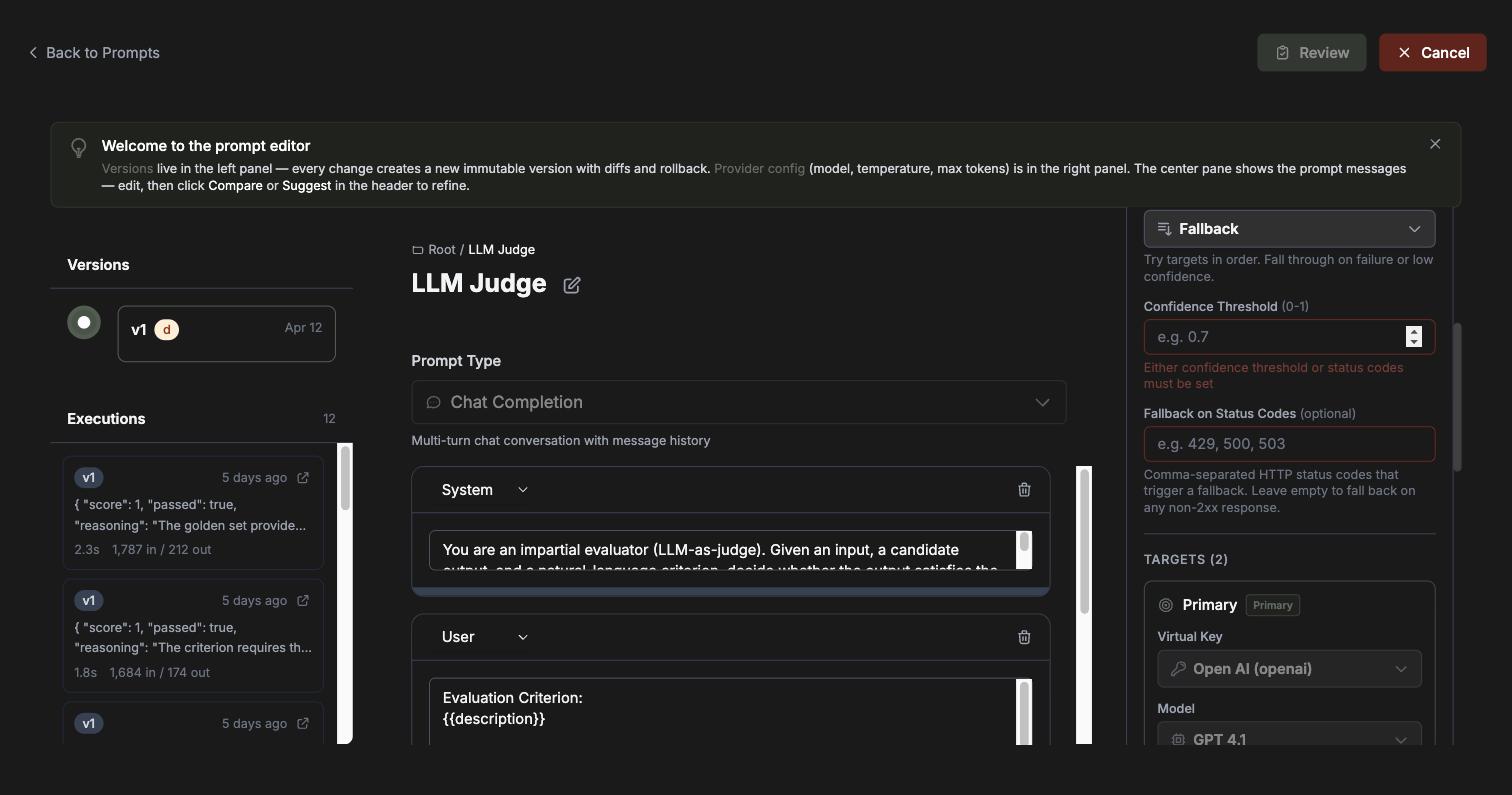The height and width of the screenshot is (795, 1512).
Task: Dismiss the welcome banner
Action: pos(1435,144)
